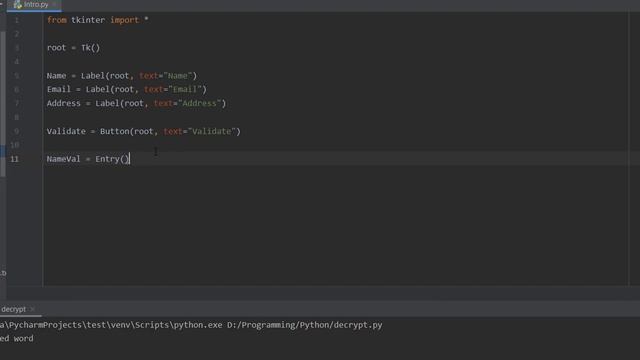Select the Intro.py editor tab
The image size is (640, 360).
(34, 5)
